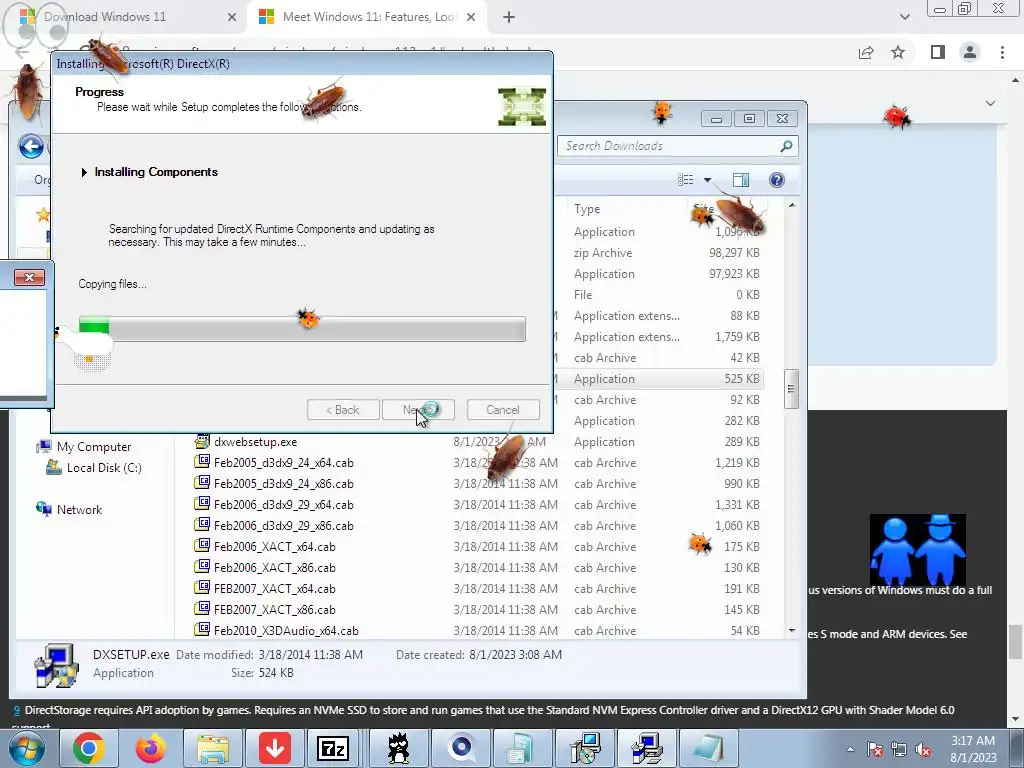The width and height of the screenshot is (1024, 768).
Task: Select the Meet Windows 11 tab
Action: click(368, 17)
